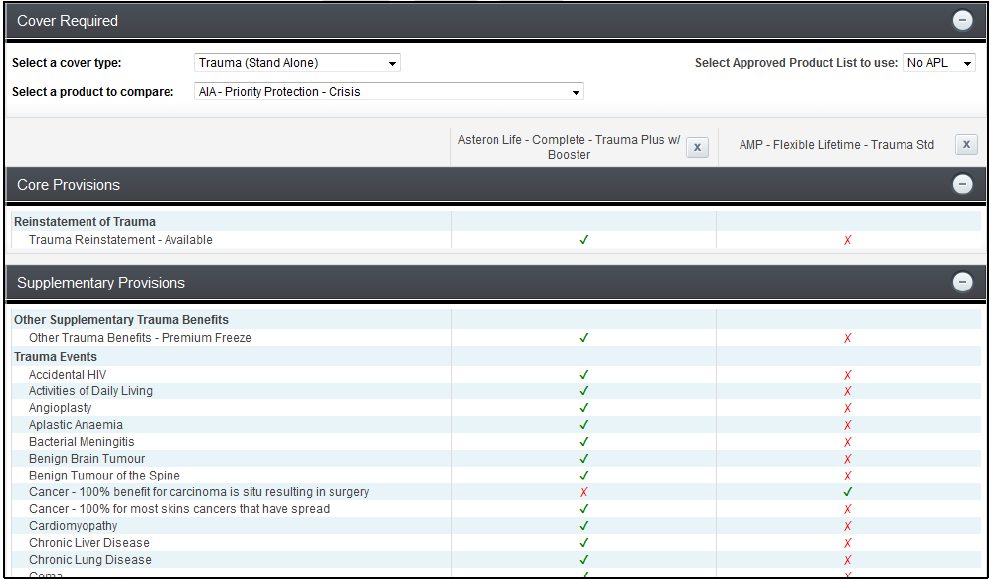This screenshot has height=579, width=991.
Task: Select the Aplastic Anaemia row
Action: (496, 425)
